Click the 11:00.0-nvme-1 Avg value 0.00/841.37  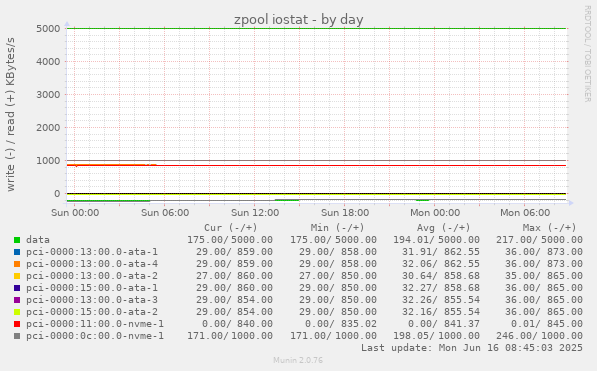click(x=444, y=324)
